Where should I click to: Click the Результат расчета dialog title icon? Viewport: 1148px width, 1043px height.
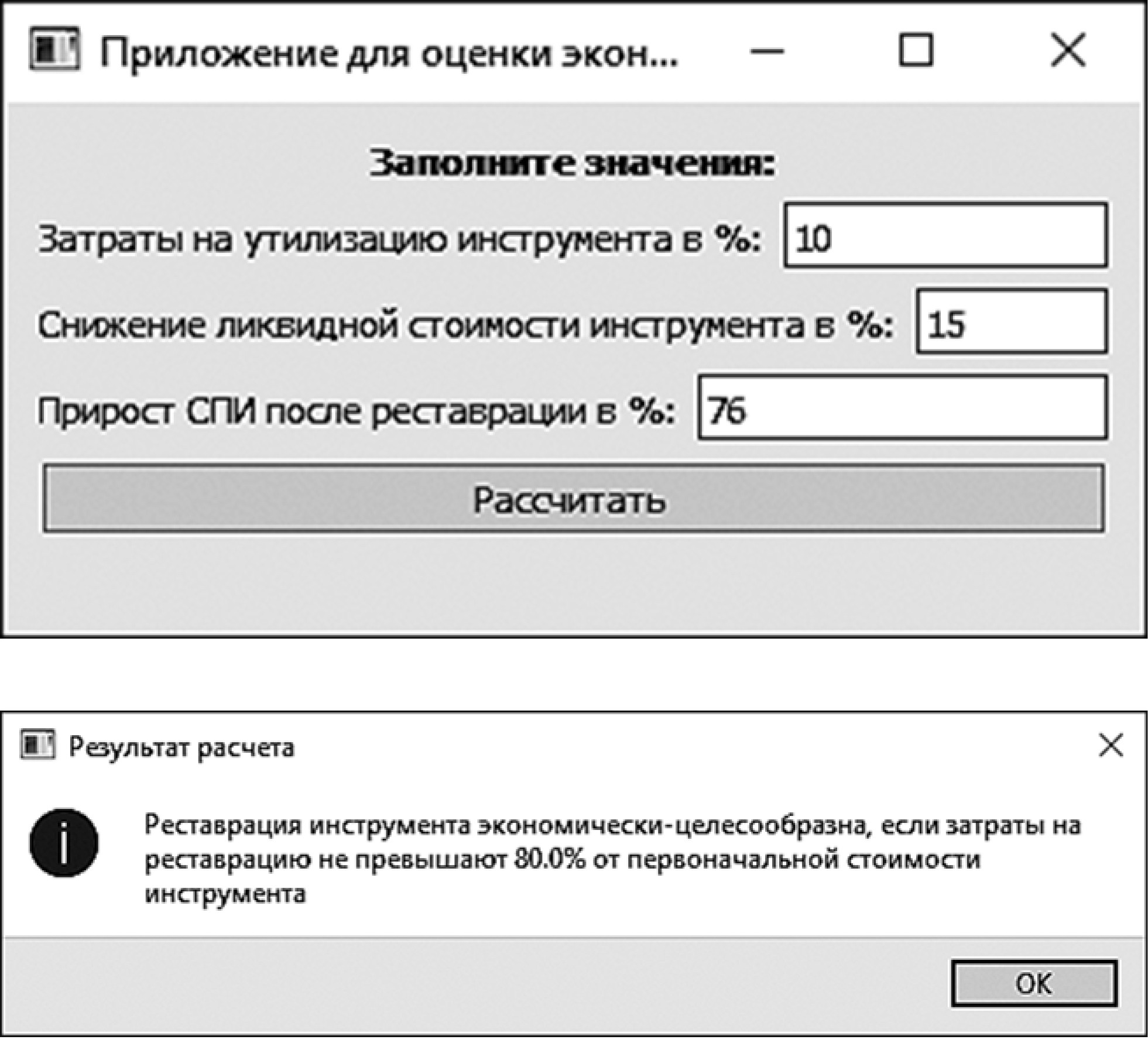point(38,746)
